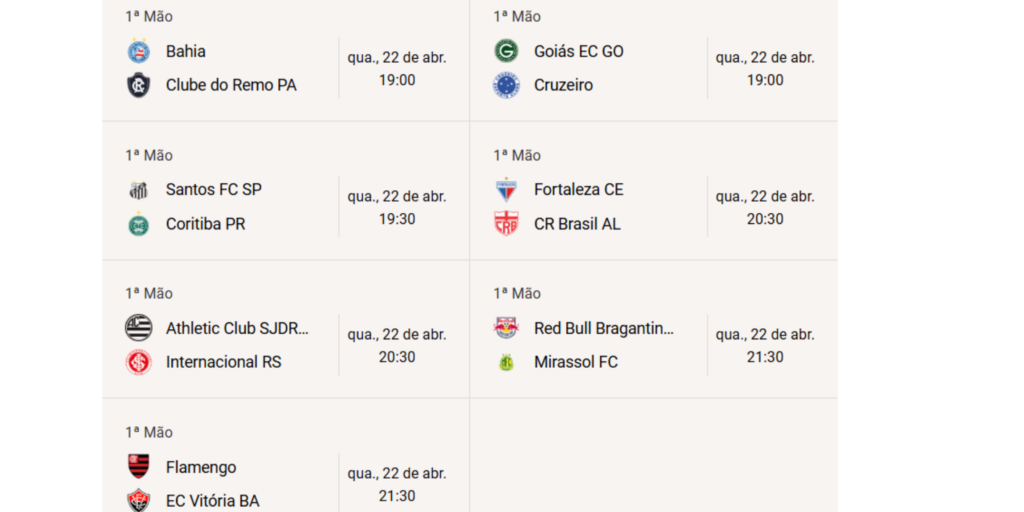
Task: Click the Fortaleza CE crest
Action: (506, 189)
